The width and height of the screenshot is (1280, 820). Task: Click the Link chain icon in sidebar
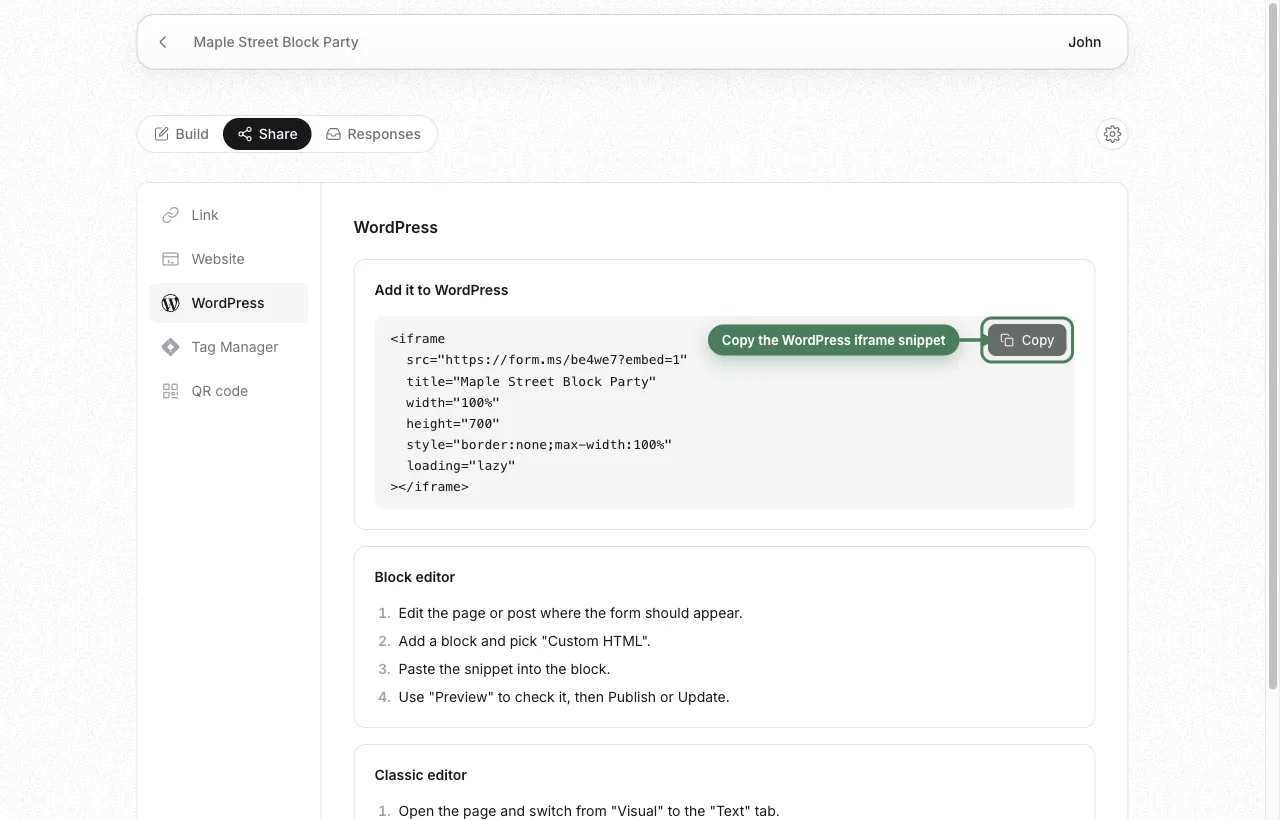(171, 215)
